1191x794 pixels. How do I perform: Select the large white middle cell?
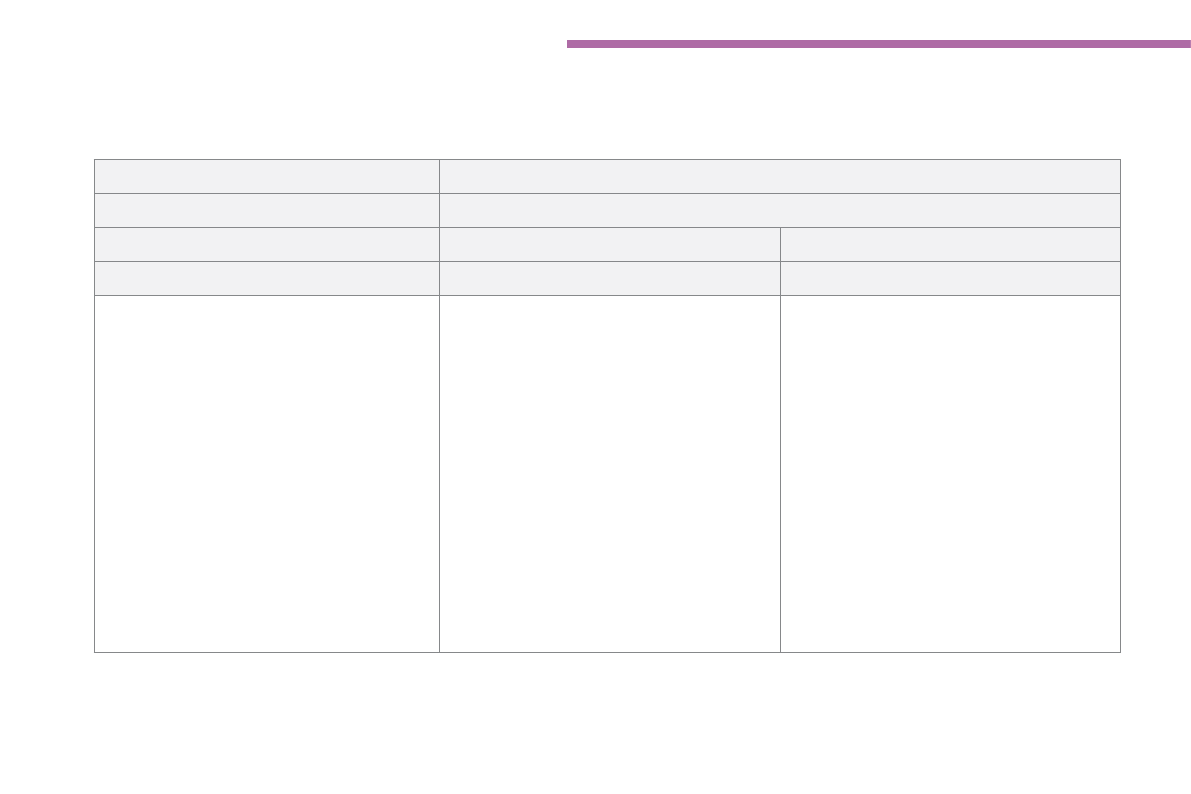tap(609, 473)
